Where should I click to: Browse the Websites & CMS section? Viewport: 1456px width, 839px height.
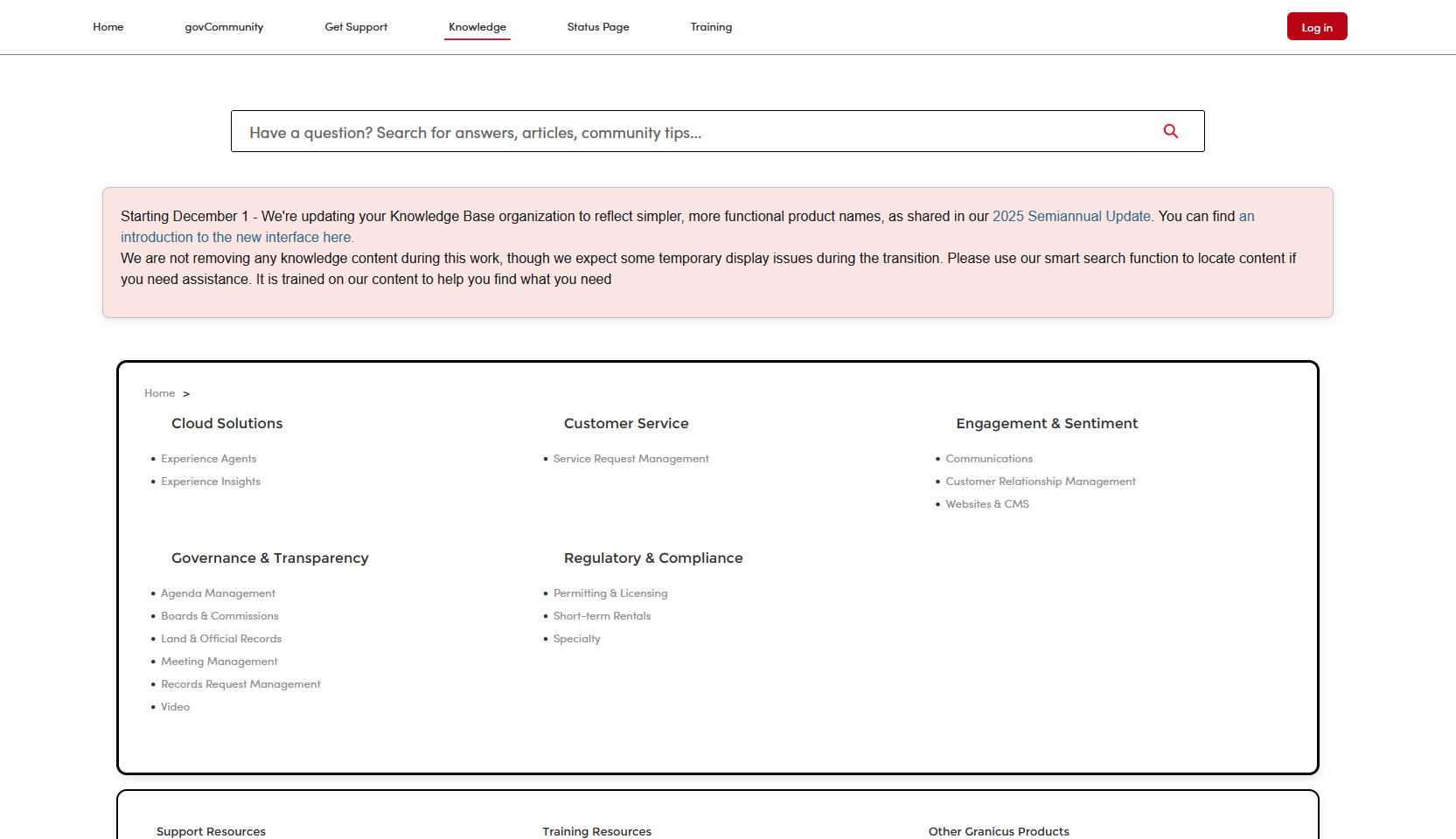pyautogui.click(x=987, y=503)
